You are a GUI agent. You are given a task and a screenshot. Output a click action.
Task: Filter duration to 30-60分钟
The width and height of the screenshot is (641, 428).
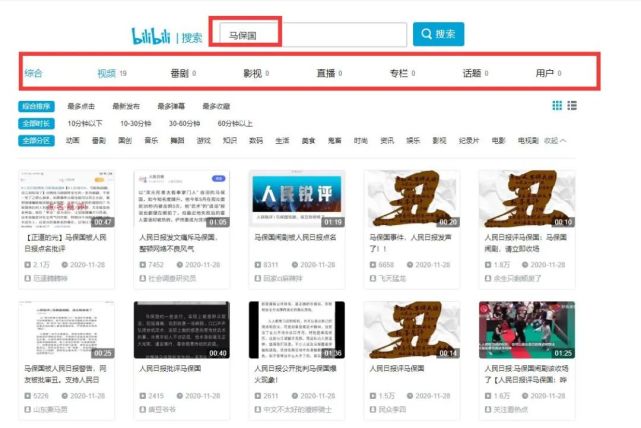coord(184,123)
